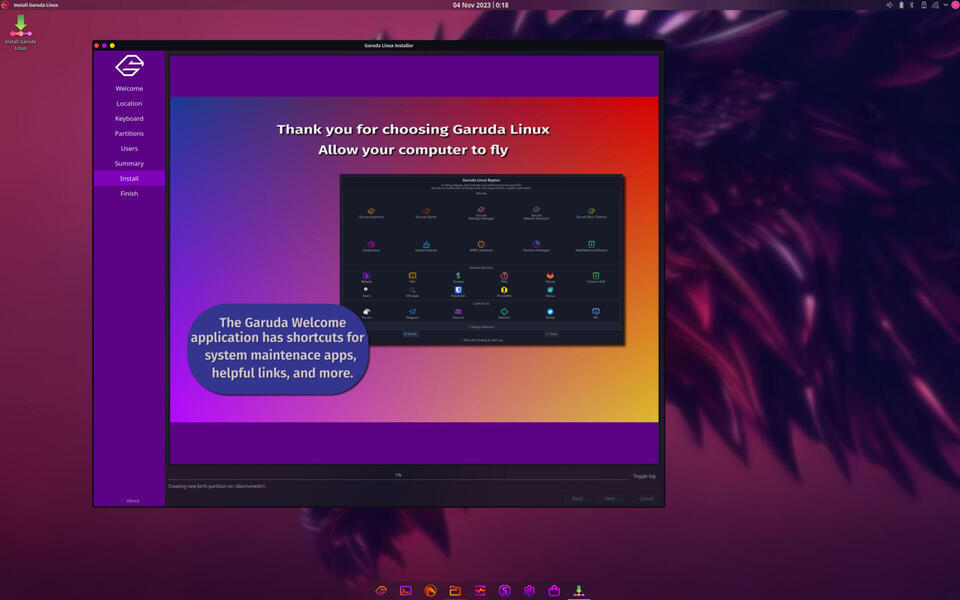Click the pink circular icon at panel end
The image size is (960, 600).
(x=955, y=5)
